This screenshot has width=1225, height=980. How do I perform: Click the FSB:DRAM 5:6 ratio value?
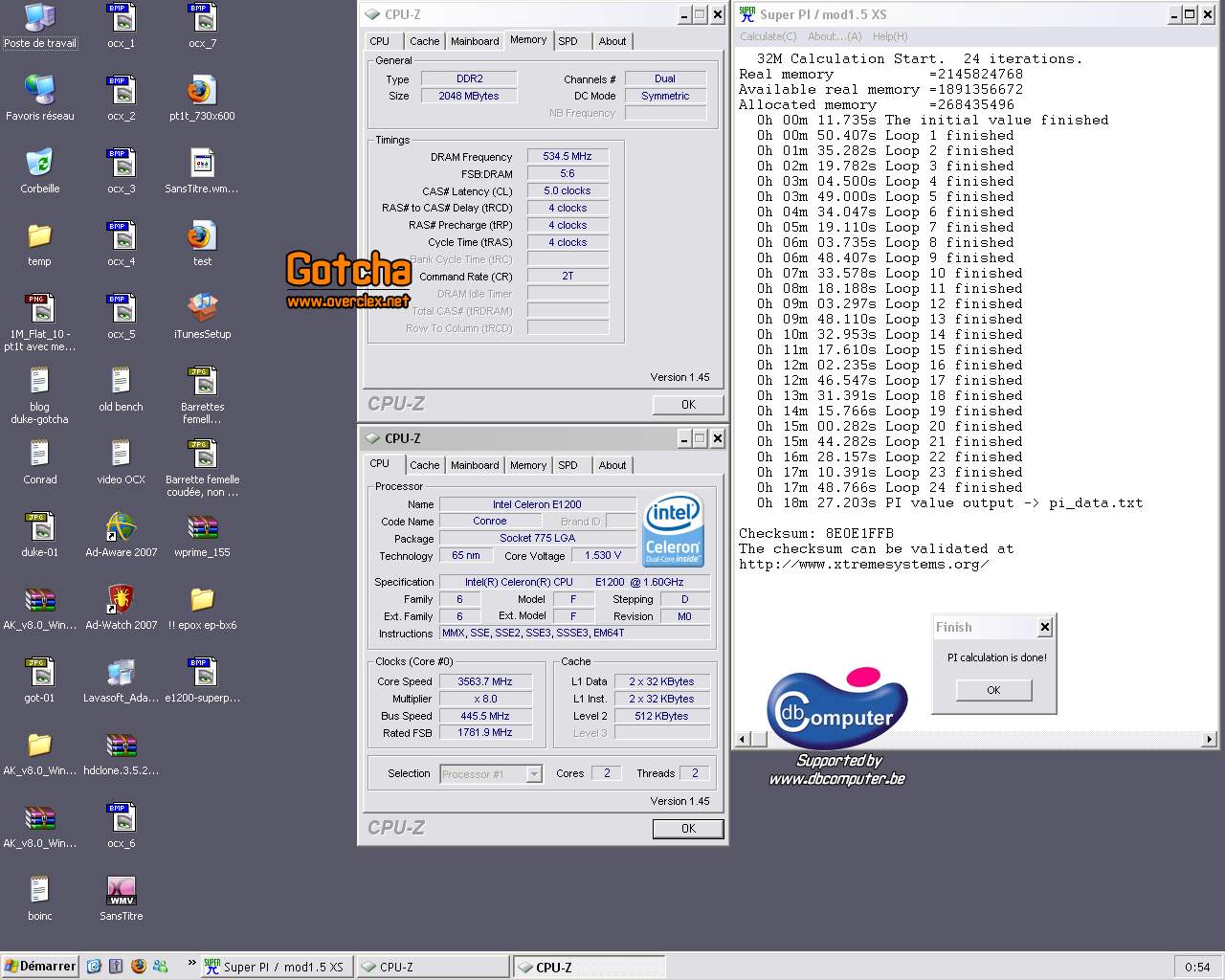pyautogui.click(x=568, y=173)
